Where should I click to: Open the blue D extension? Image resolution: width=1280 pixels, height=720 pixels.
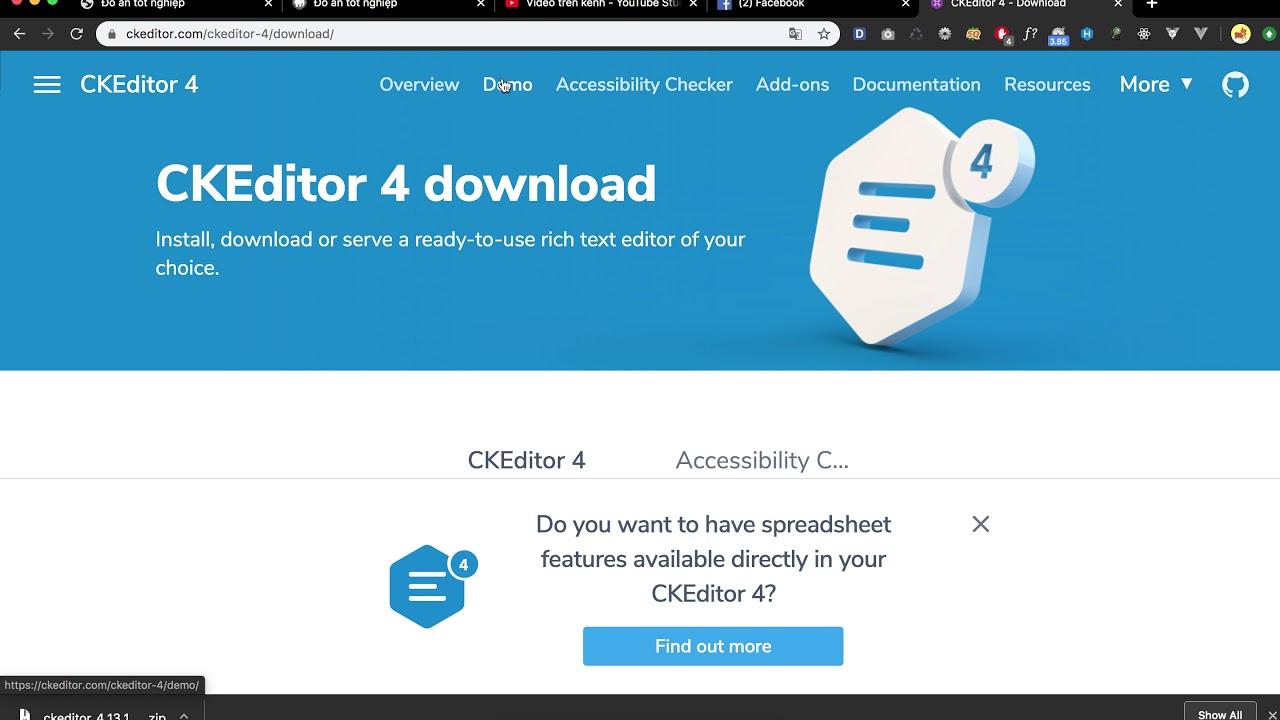click(x=859, y=34)
